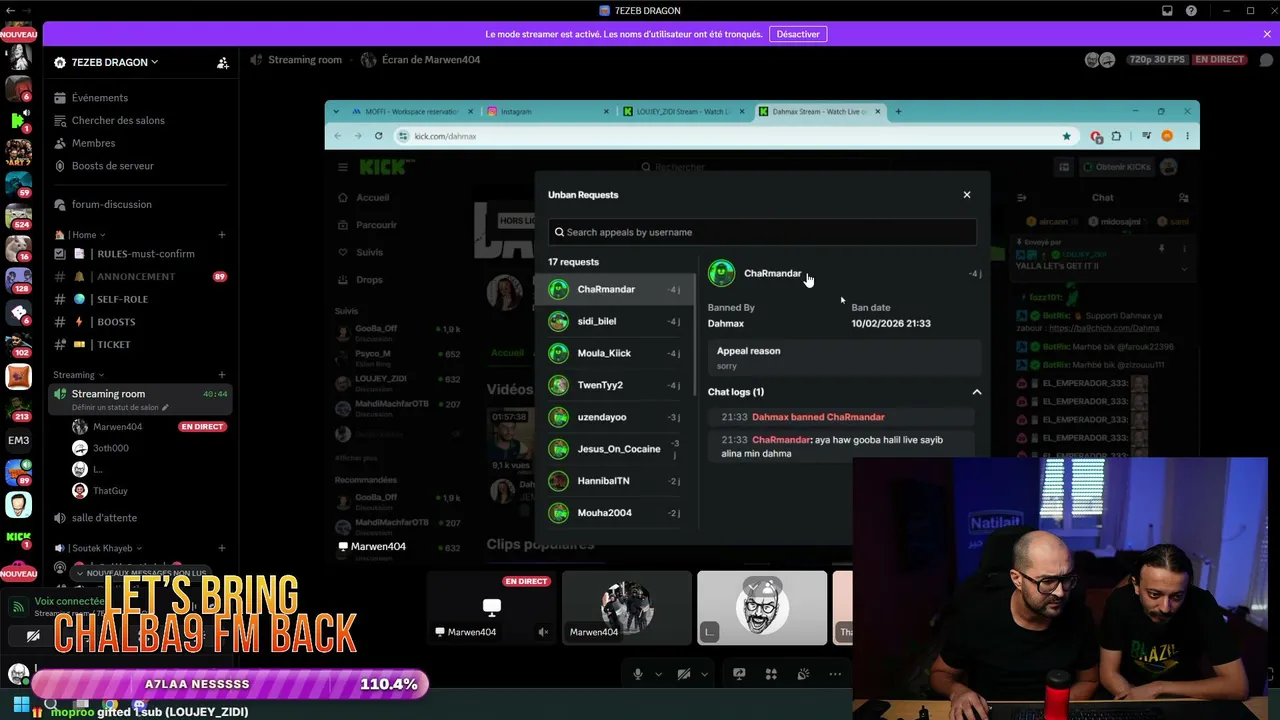The image size is (1280, 720).
Task: Select sidi_bilel unban request
Action: click(616, 321)
